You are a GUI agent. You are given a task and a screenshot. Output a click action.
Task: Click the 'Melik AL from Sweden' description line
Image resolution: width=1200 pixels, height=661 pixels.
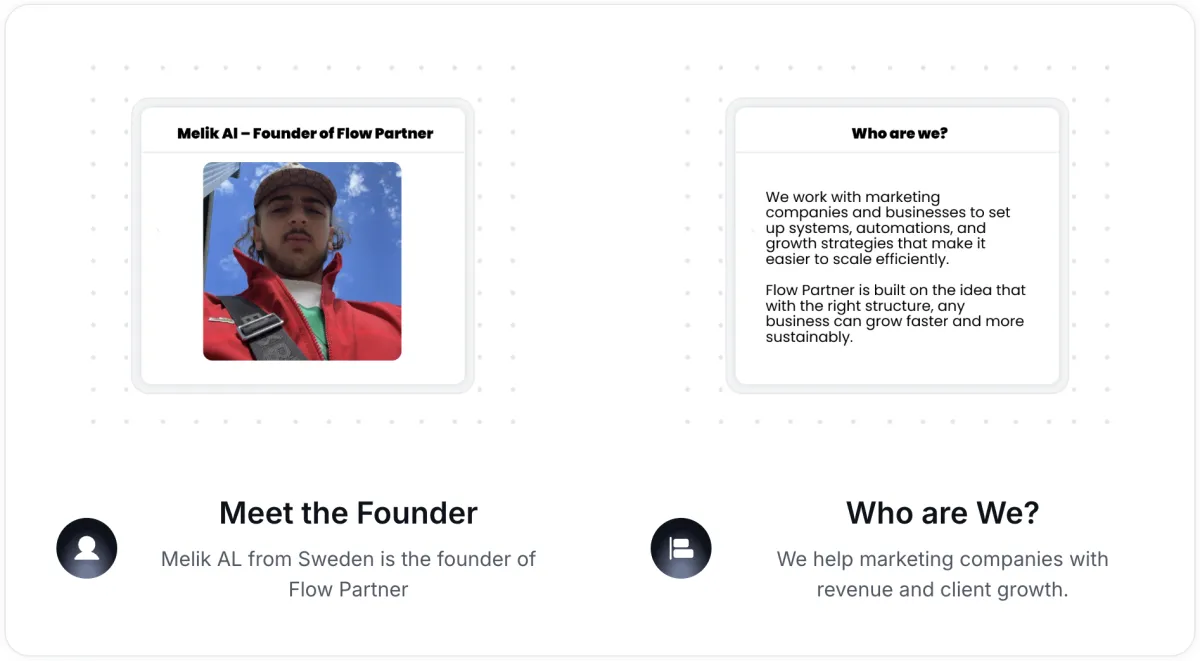point(348,559)
